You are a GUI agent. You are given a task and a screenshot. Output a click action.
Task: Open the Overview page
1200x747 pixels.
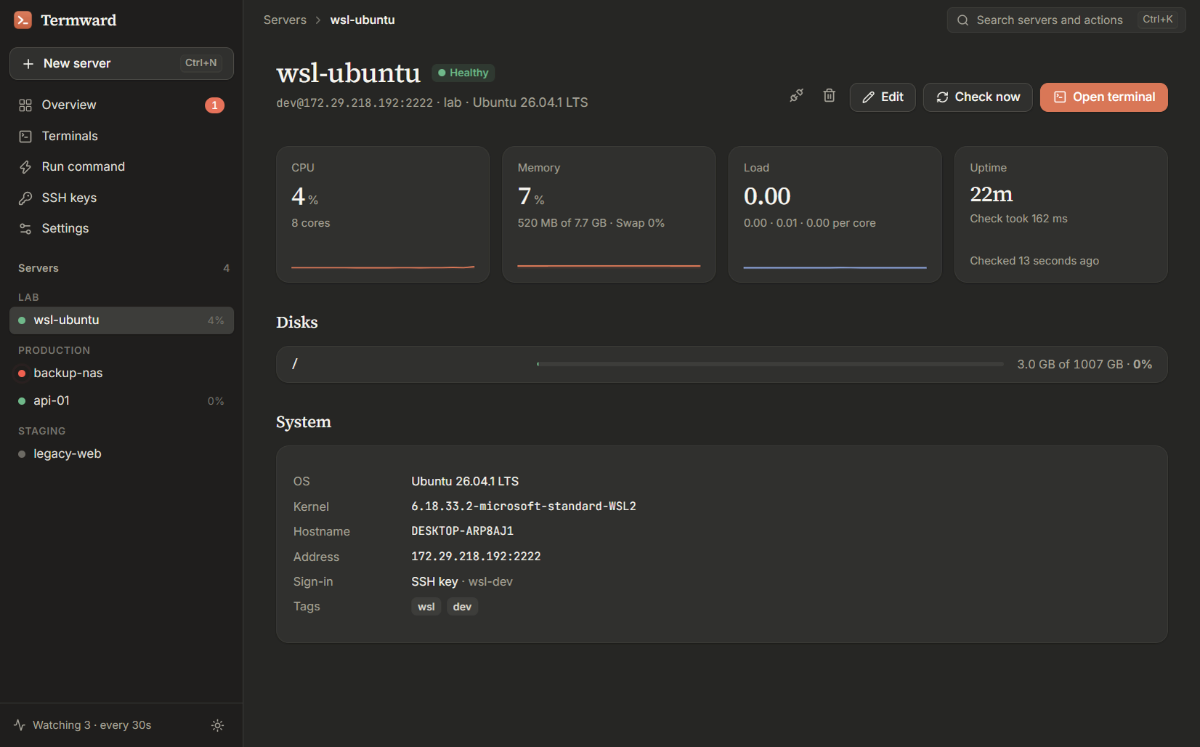(121, 105)
